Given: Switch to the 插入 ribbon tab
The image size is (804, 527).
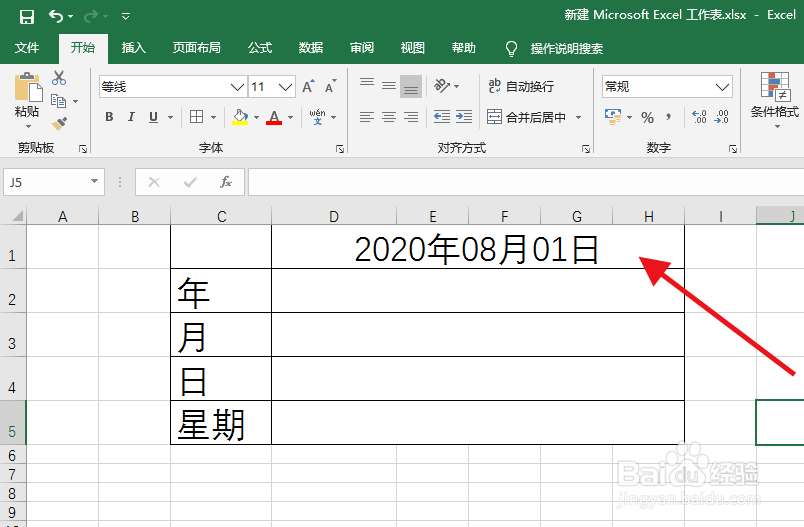Looking at the screenshot, I should 134,48.
